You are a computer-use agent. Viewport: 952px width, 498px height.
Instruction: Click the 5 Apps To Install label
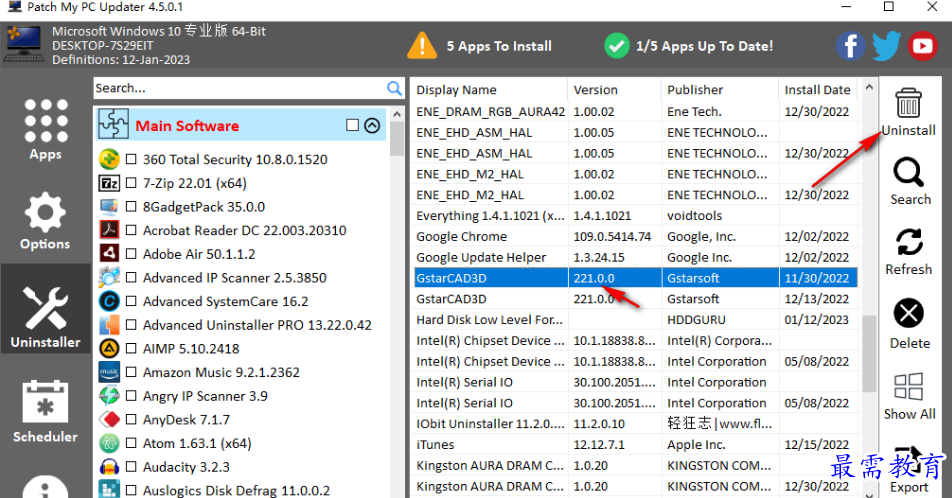[499, 46]
